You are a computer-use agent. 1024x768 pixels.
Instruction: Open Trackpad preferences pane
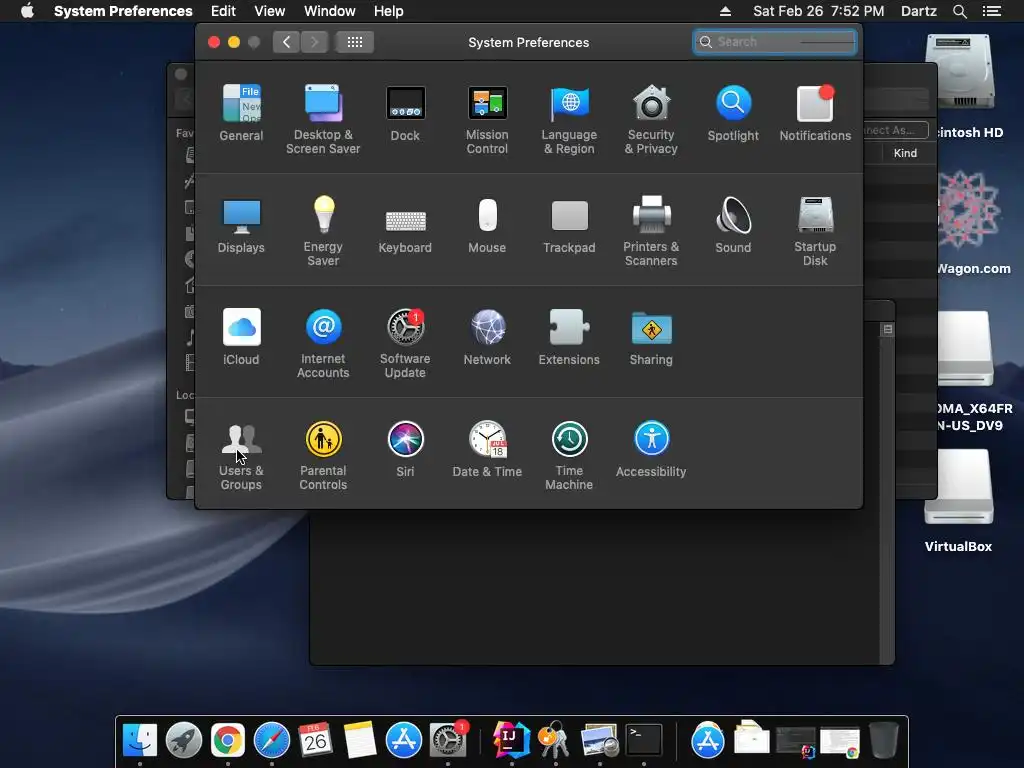click(569, 225)
